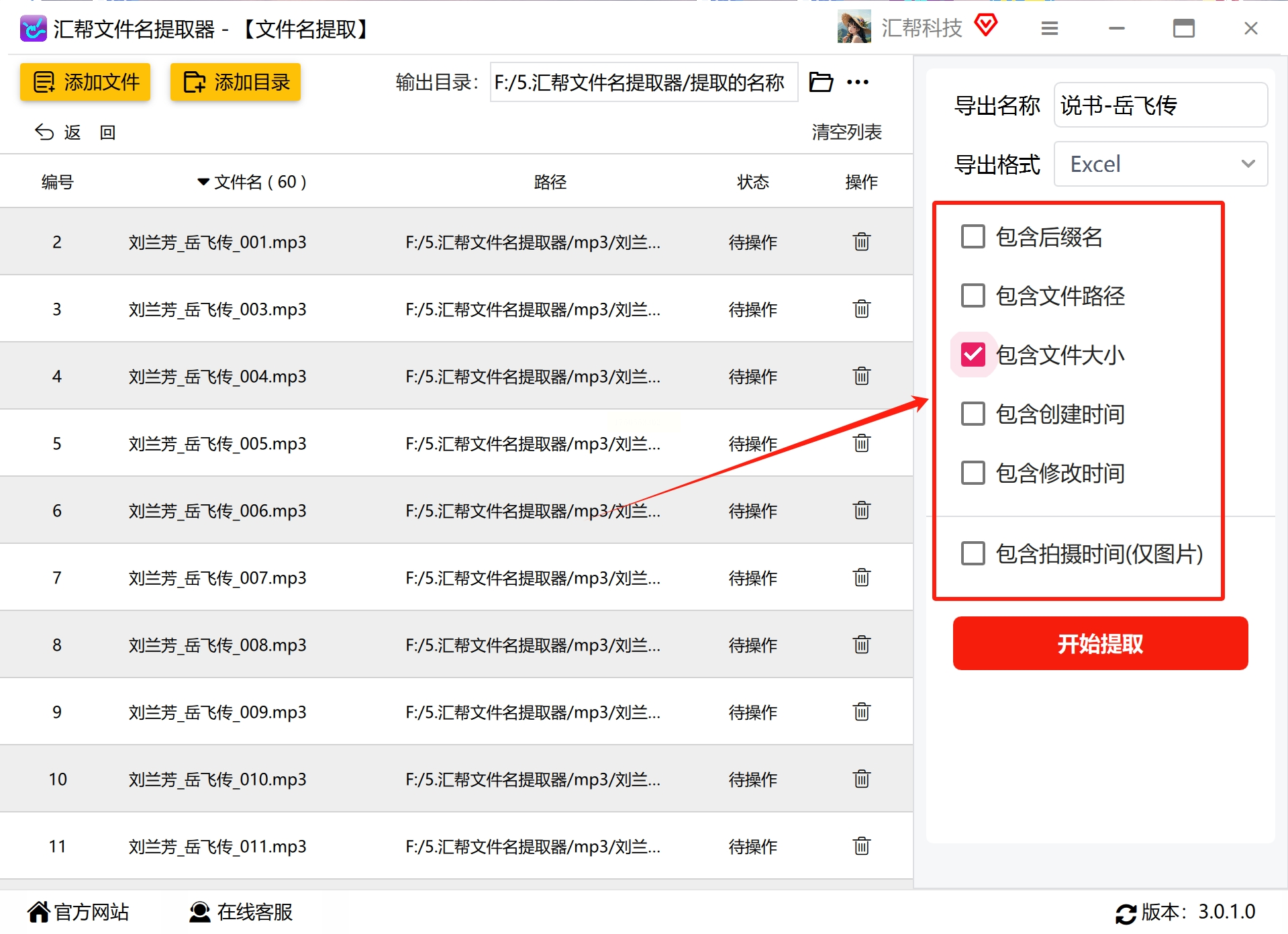Screen dimensions: 1288x934
Task: Edit the 输出目录 path field
Action: click(644, 82)
